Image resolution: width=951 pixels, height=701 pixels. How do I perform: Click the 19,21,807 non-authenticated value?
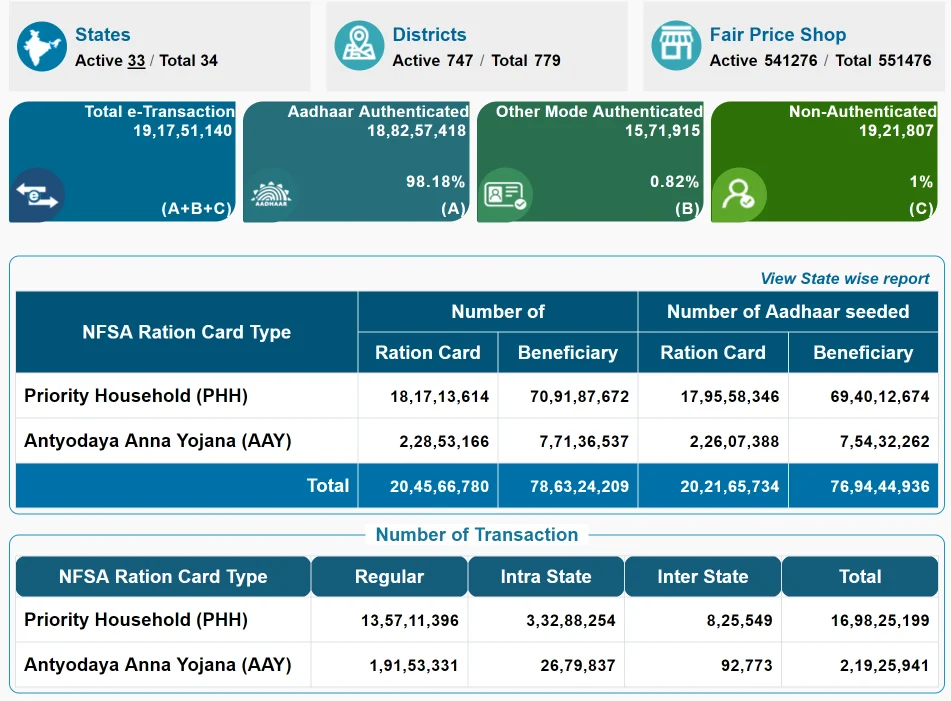pos(896,130)
